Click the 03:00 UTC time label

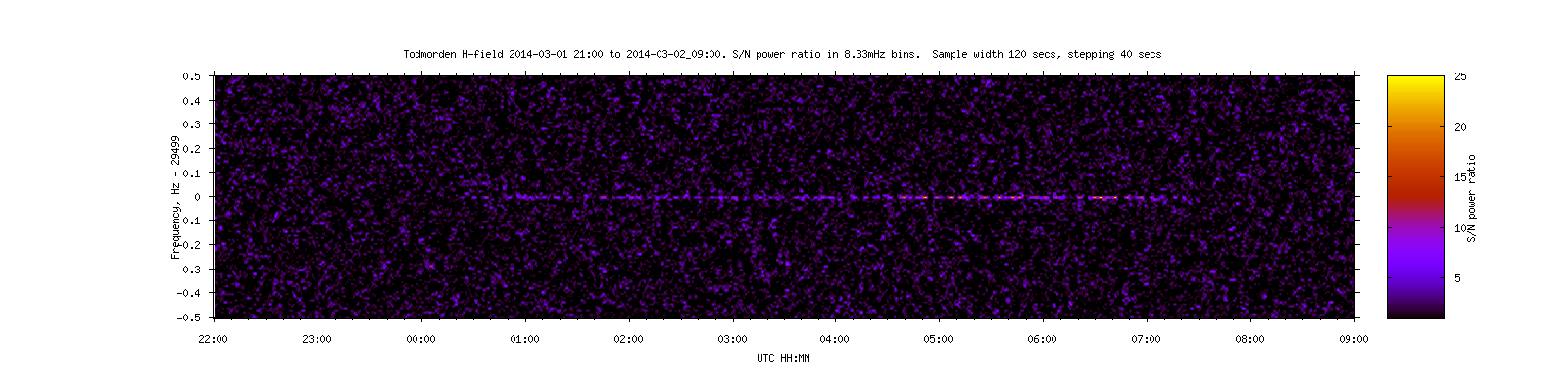732,340
